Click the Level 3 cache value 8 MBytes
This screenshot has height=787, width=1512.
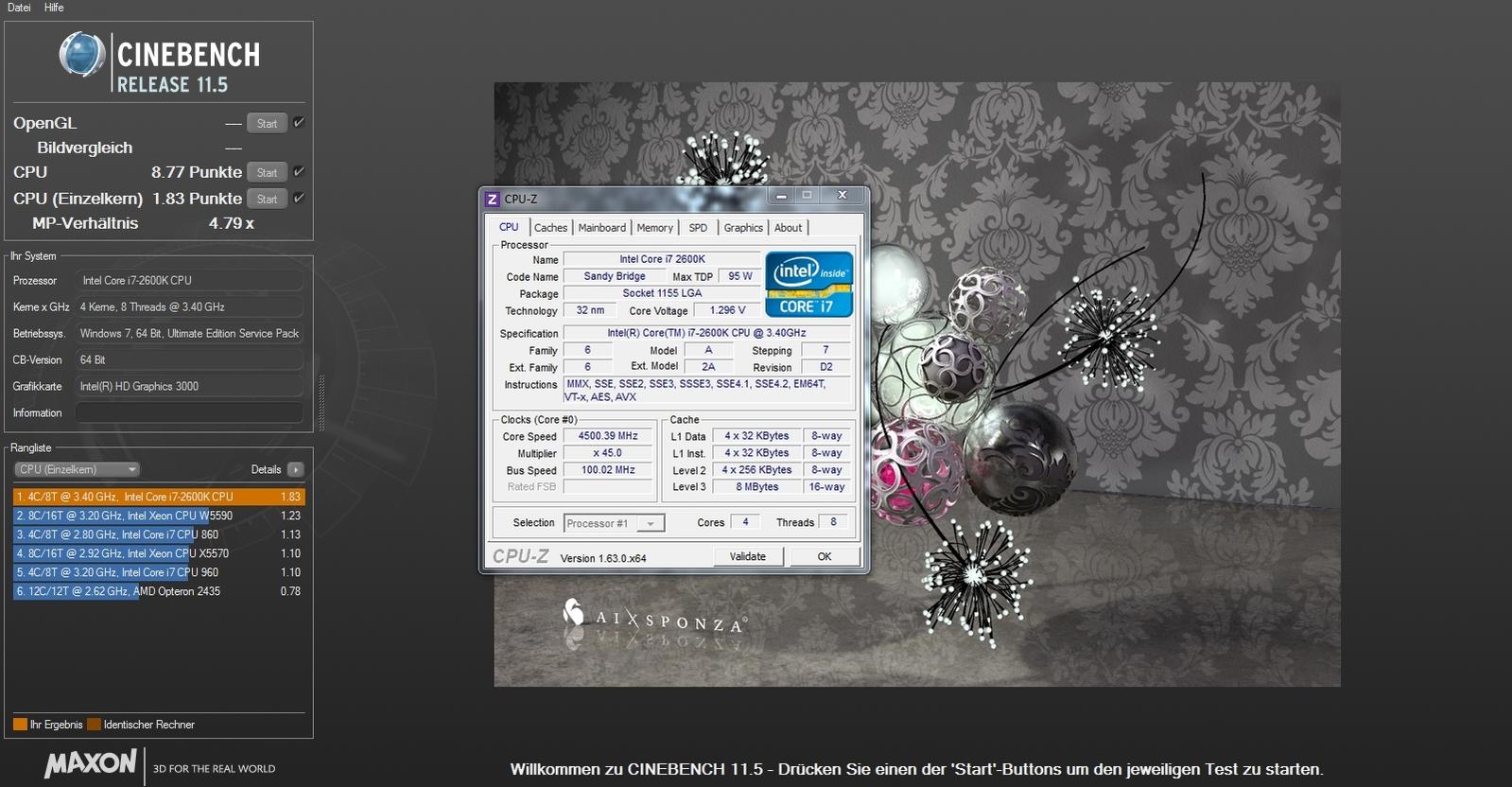click(757, 487)
